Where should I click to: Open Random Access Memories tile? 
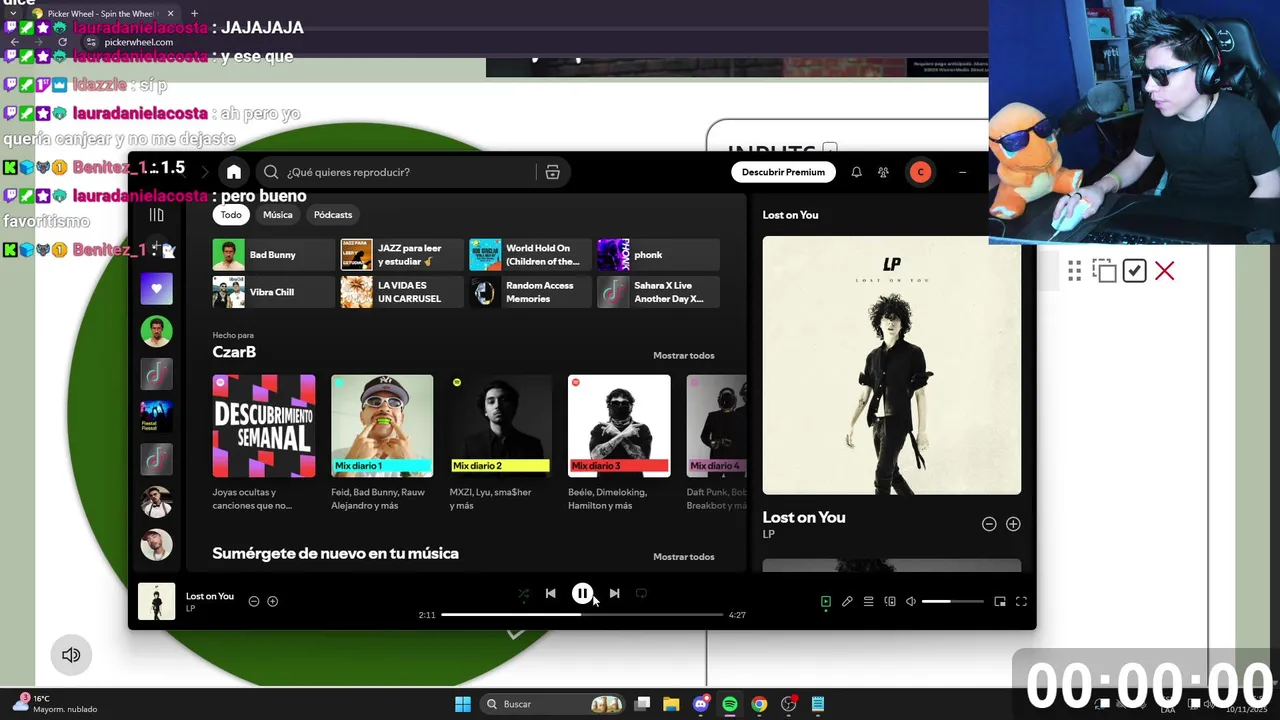[530, 292]
